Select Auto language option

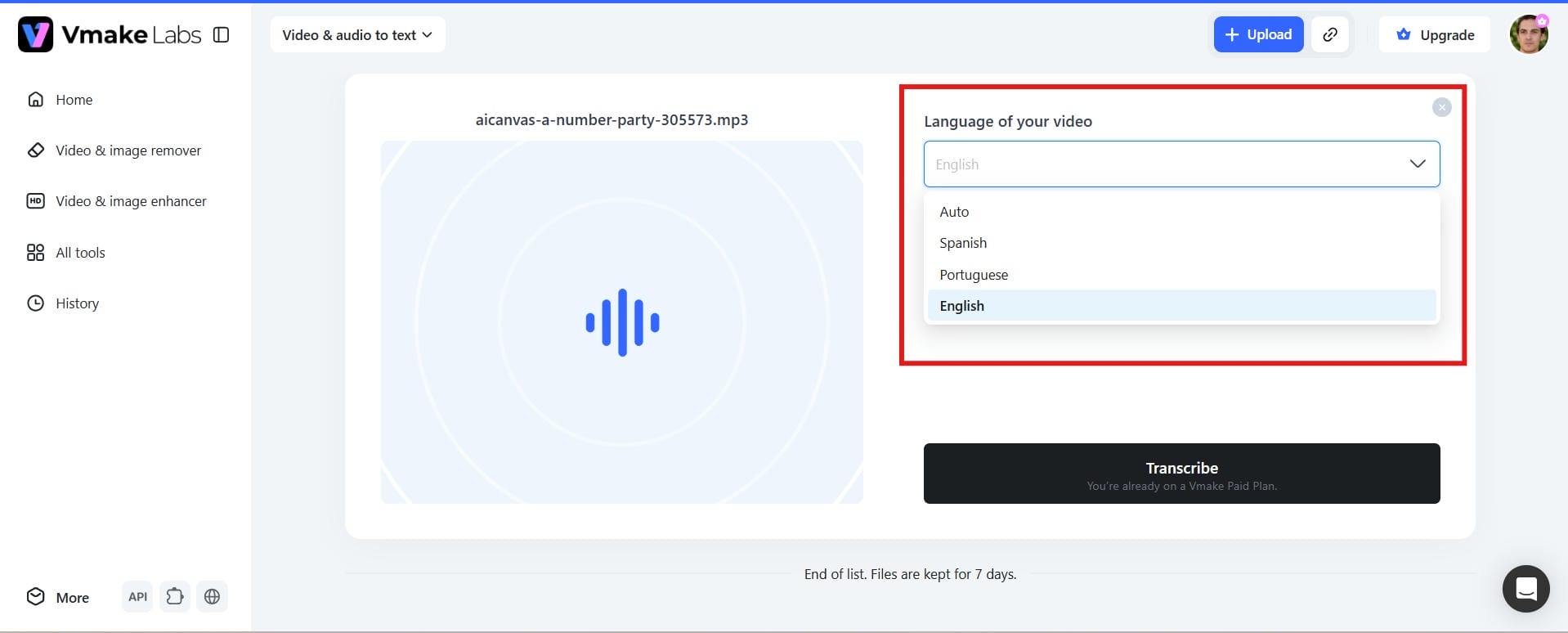click(x=1181, y=212)
